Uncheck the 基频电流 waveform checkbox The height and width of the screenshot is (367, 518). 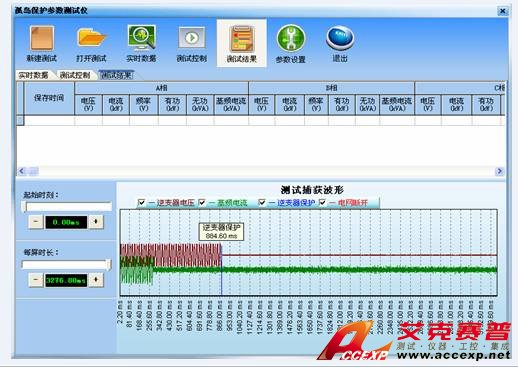point(202,202)
